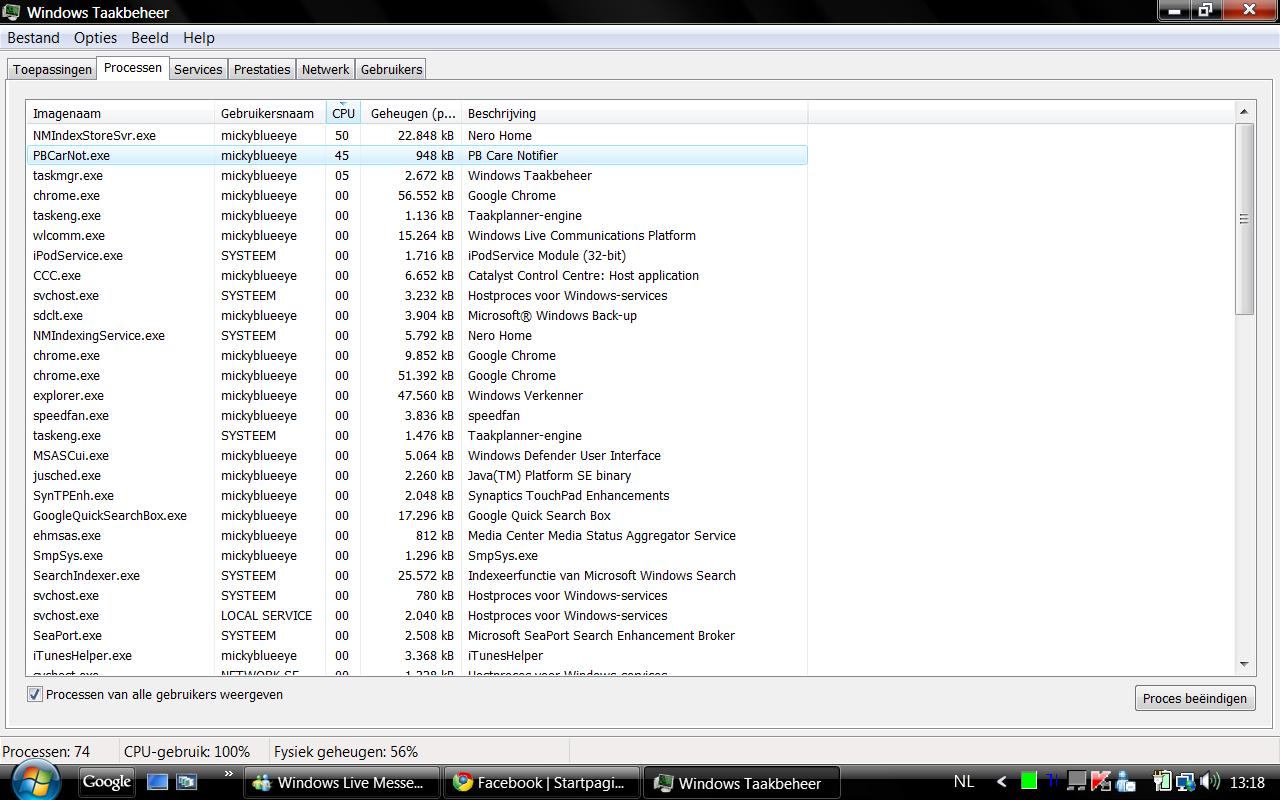This screenshot has width=1280, height=800.
Task: Click the red Kaspersky tray icon
Action: pyautogui.click(x=1102, y=781)
